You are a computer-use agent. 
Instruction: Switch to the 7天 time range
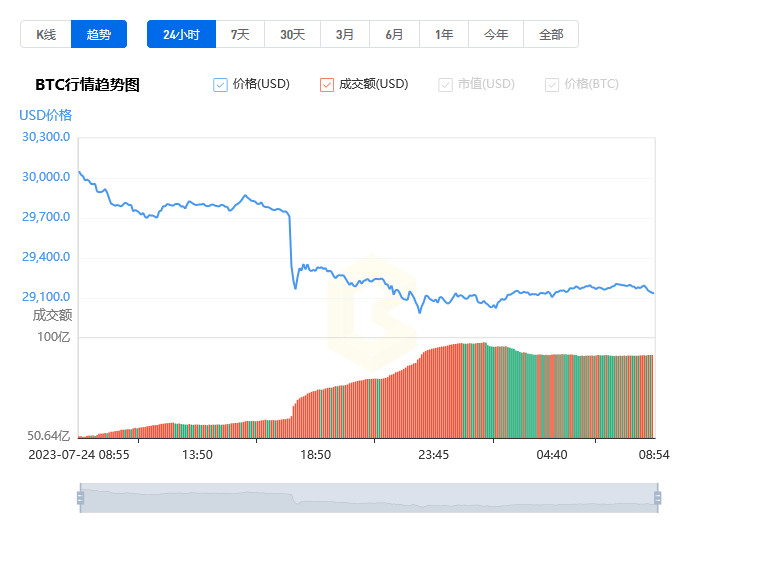[240, 34]
